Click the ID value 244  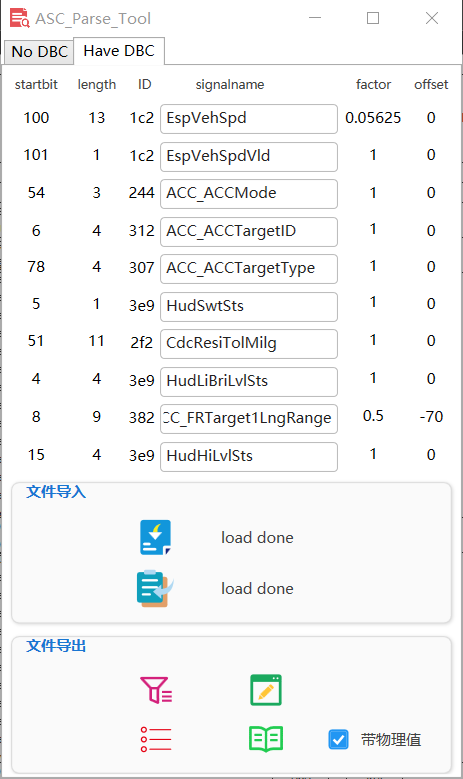(142, 193)
